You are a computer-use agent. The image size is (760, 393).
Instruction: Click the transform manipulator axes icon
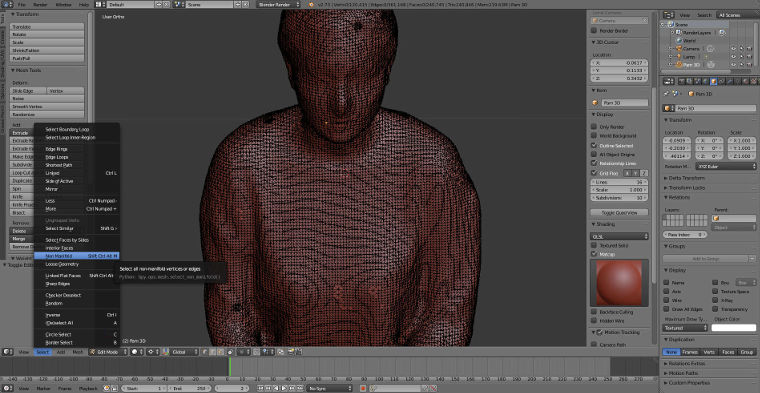click(165, 352)
